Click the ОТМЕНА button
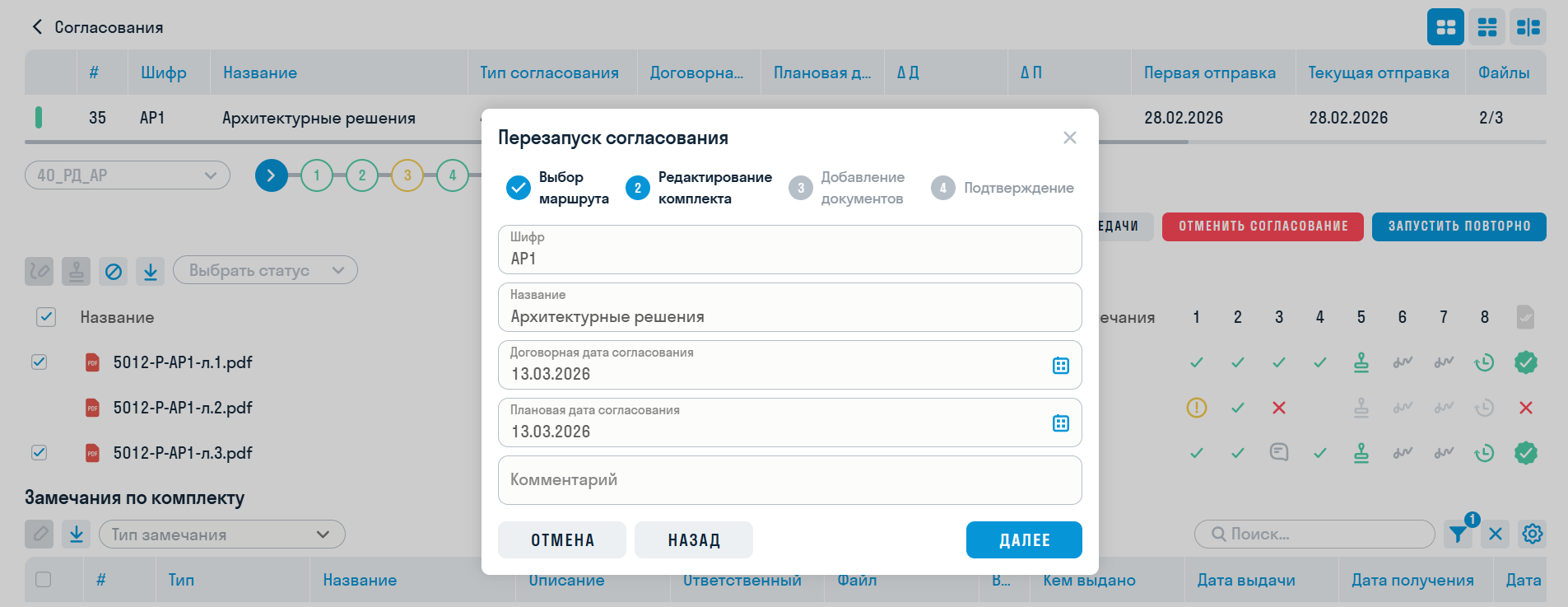Viewport: 1568px width, 607px height. pyautogui.click(x=562, y=540)
